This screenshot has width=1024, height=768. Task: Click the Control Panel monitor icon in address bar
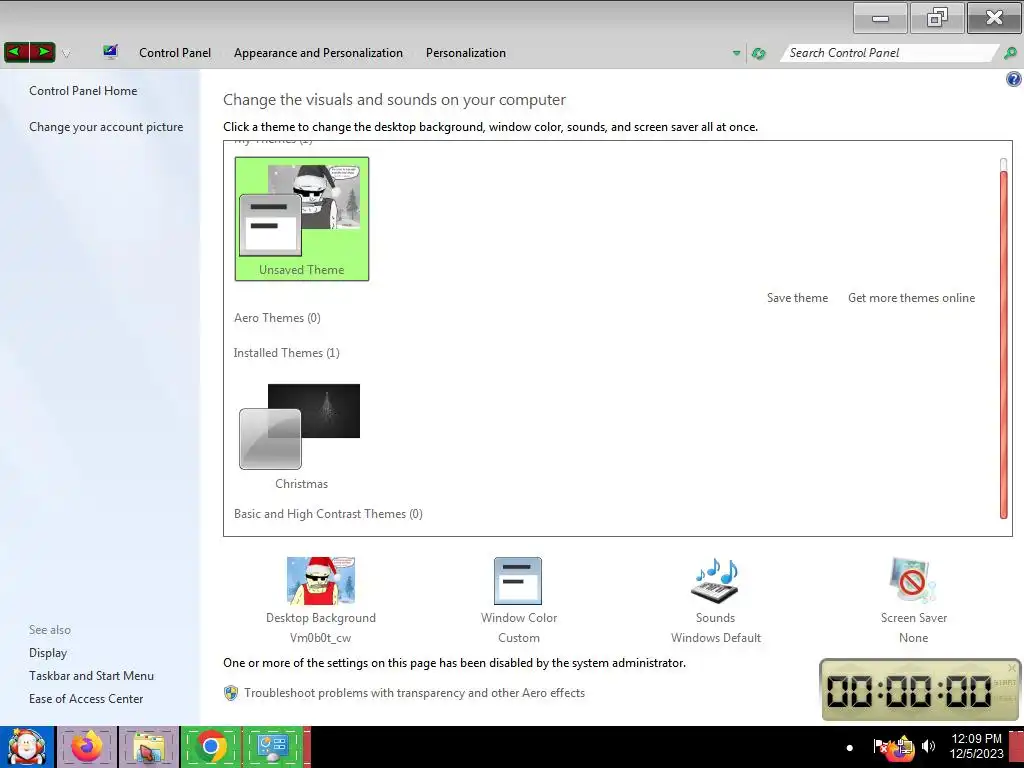pos(110,52)
